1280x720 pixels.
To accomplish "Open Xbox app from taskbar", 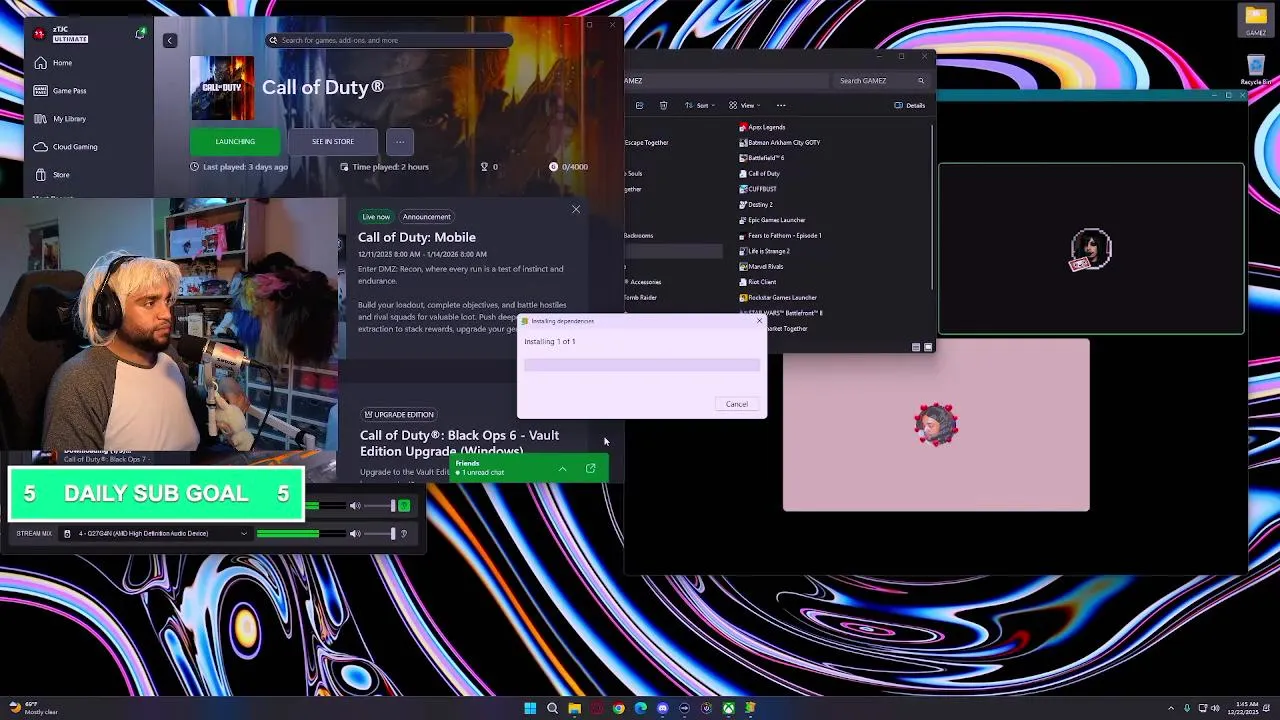I will 728,708.
